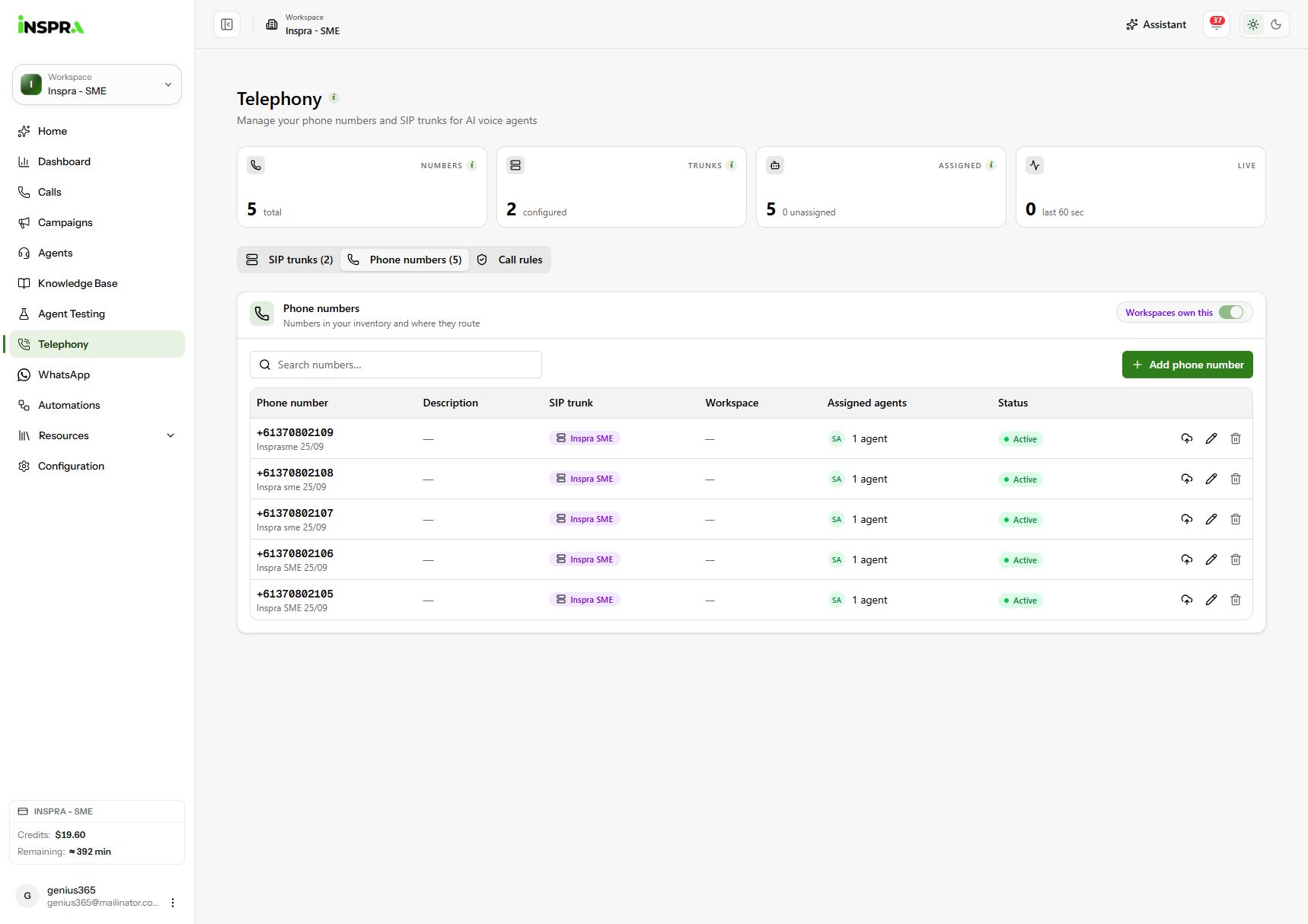The height and width of the screenshot is (924, 1308).
Task: Expand the Resources menu
Action: coord(97,435)
